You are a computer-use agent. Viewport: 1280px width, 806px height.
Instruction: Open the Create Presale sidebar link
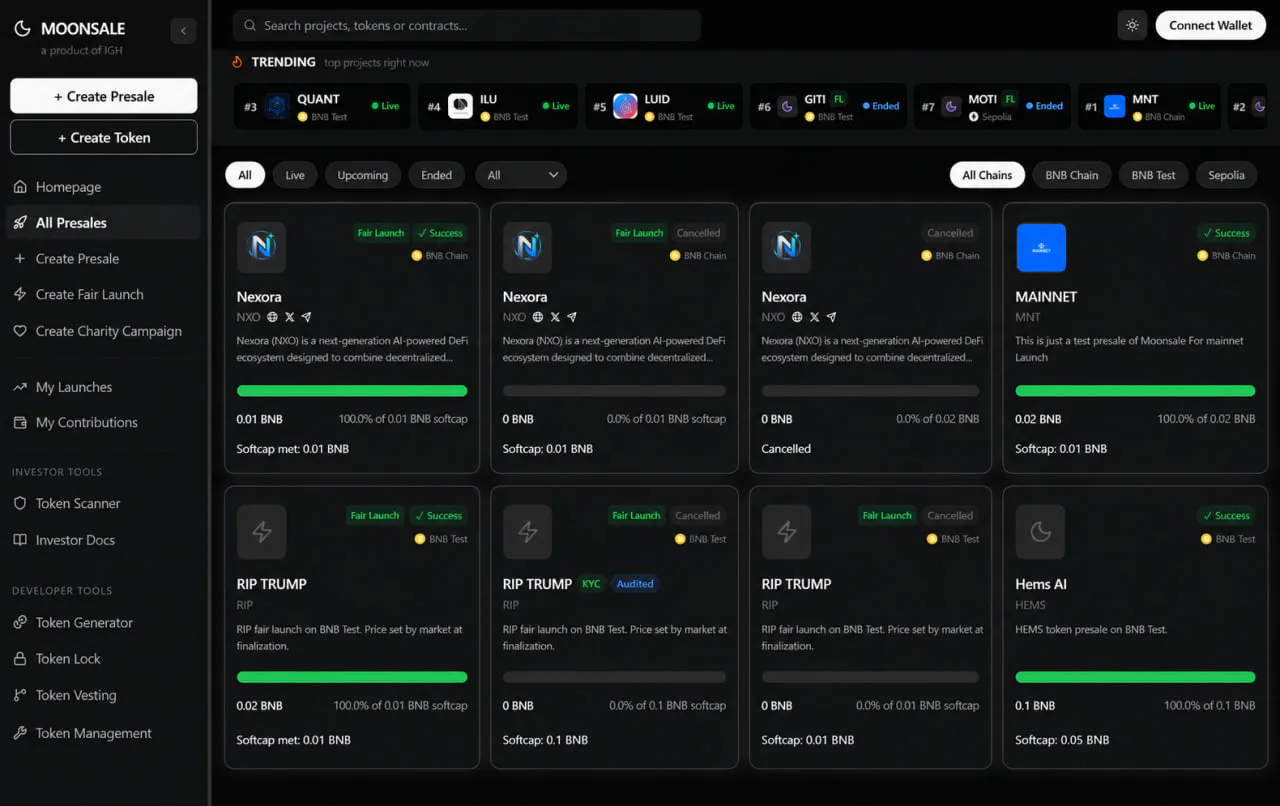click(104, 258)
